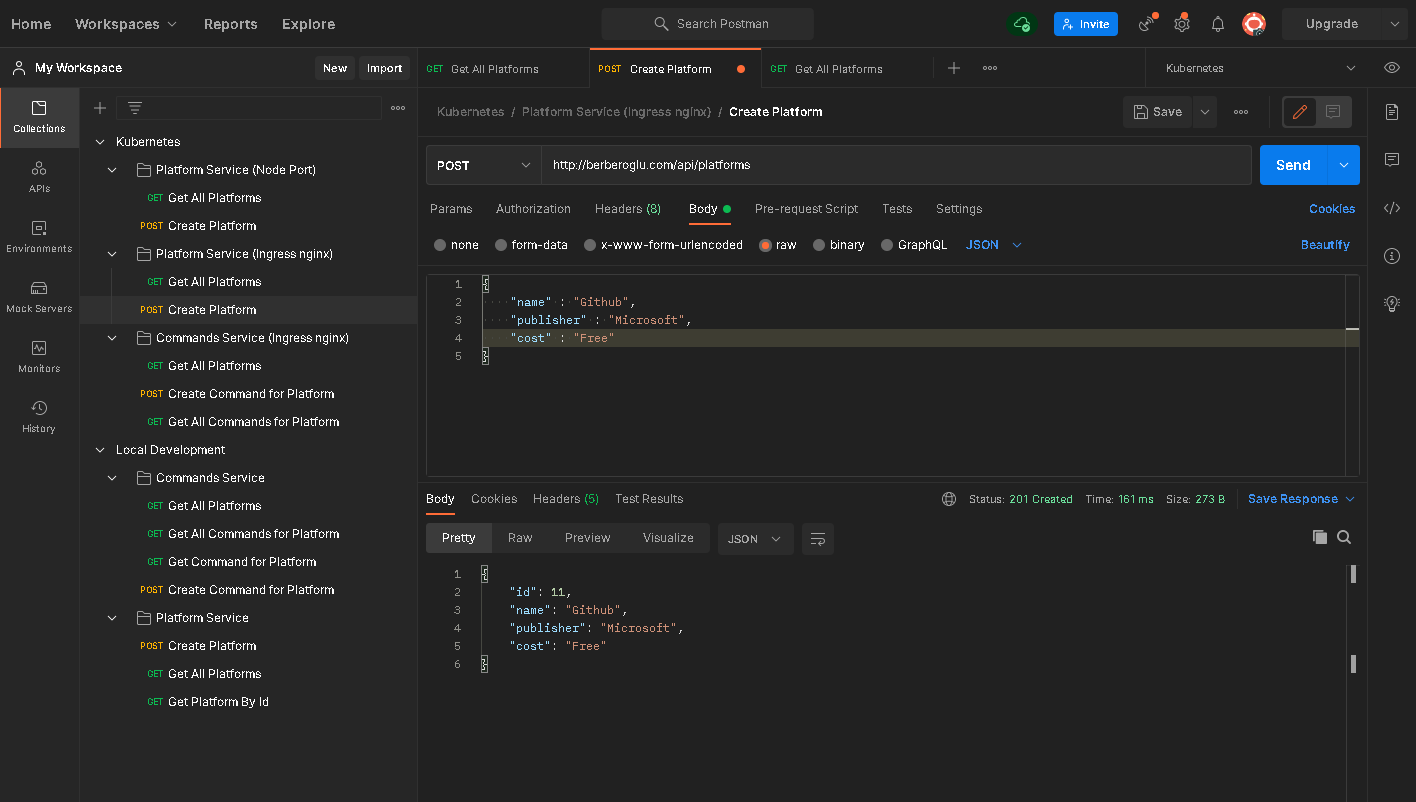Open the notifications bell
Image resolution: width=1416 pixels, height=802 pixels.
point(1217,24)
